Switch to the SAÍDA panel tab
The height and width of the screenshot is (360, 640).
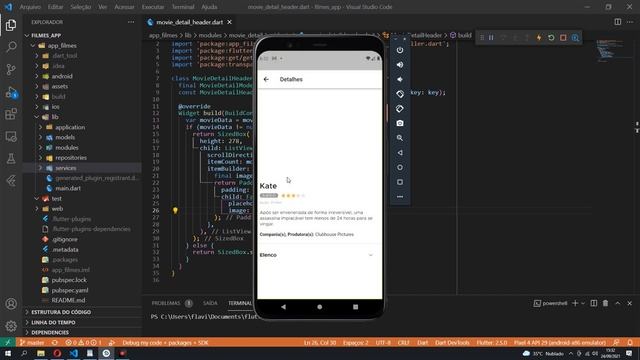(210, 303)
